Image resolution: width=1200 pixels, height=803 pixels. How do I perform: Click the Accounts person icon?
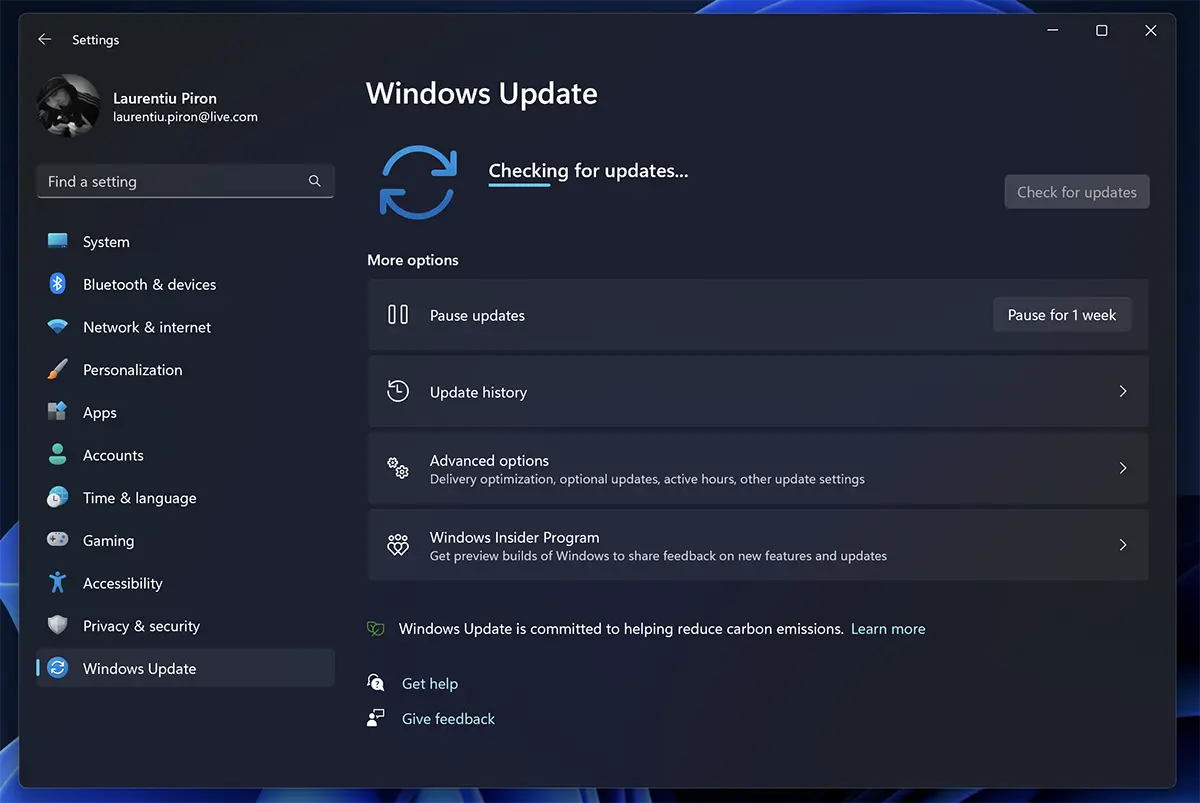58,455
